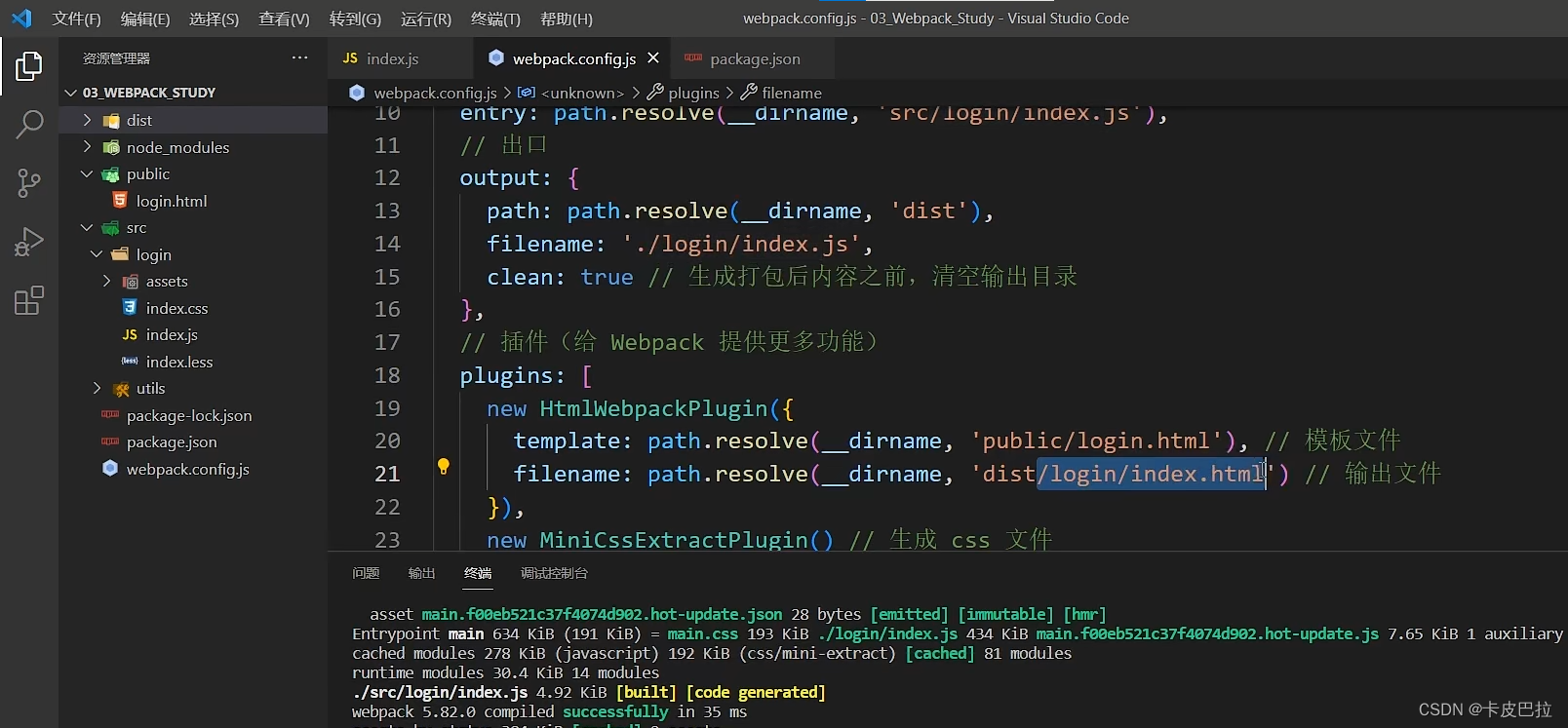The width and height of the screenshot is (1568, 728).
Task: Click the node_modules folder icon
Action: pos(111,147)
